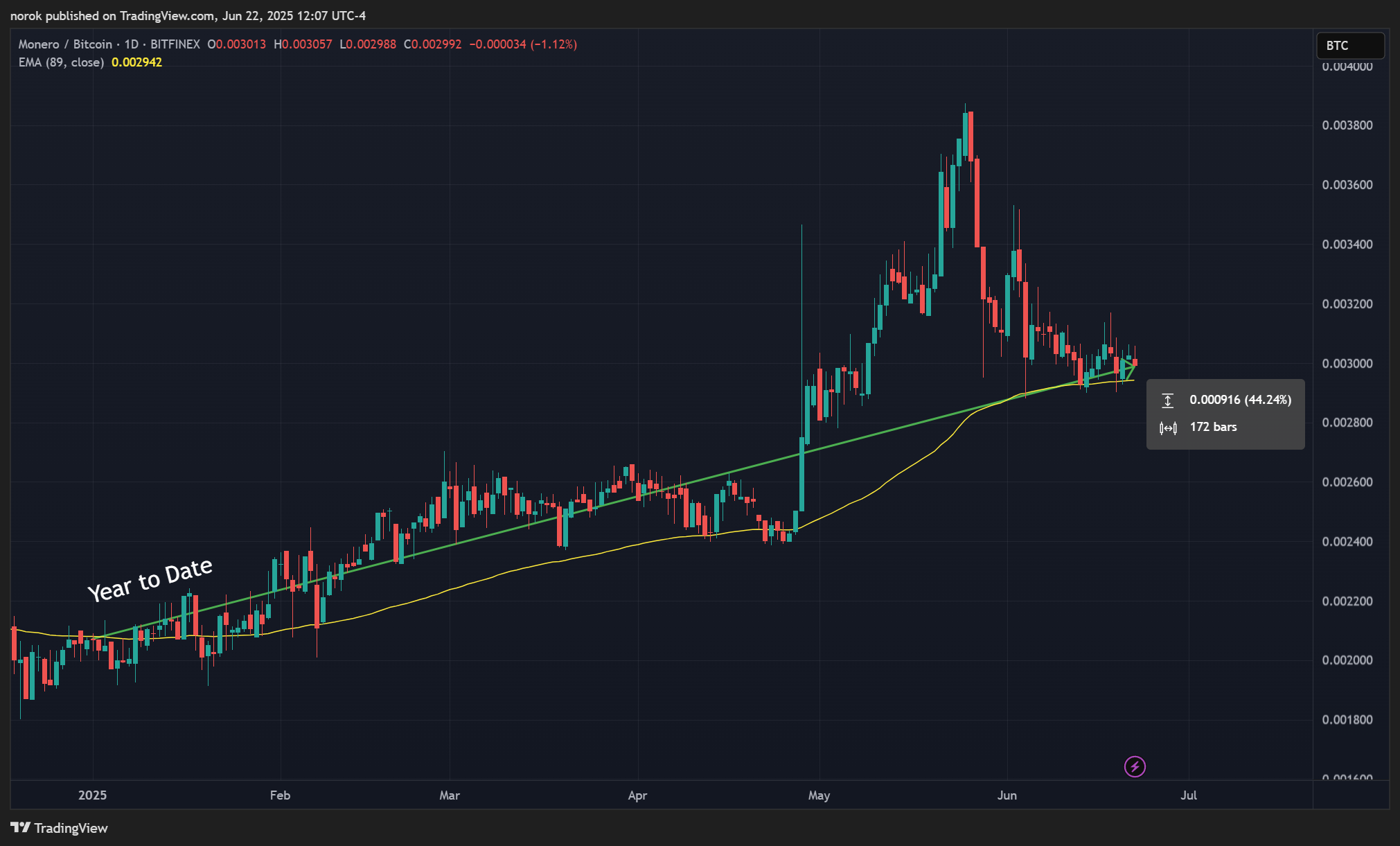Click the 0.003800 price axis label
Viewport: 1400px width, 846px height.
point(1347,125)
